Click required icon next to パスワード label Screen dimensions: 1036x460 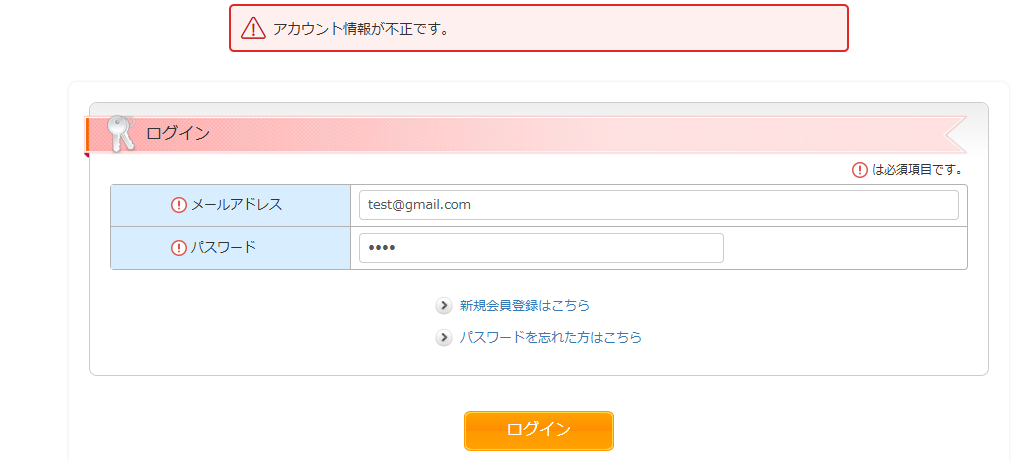[179, 248]
